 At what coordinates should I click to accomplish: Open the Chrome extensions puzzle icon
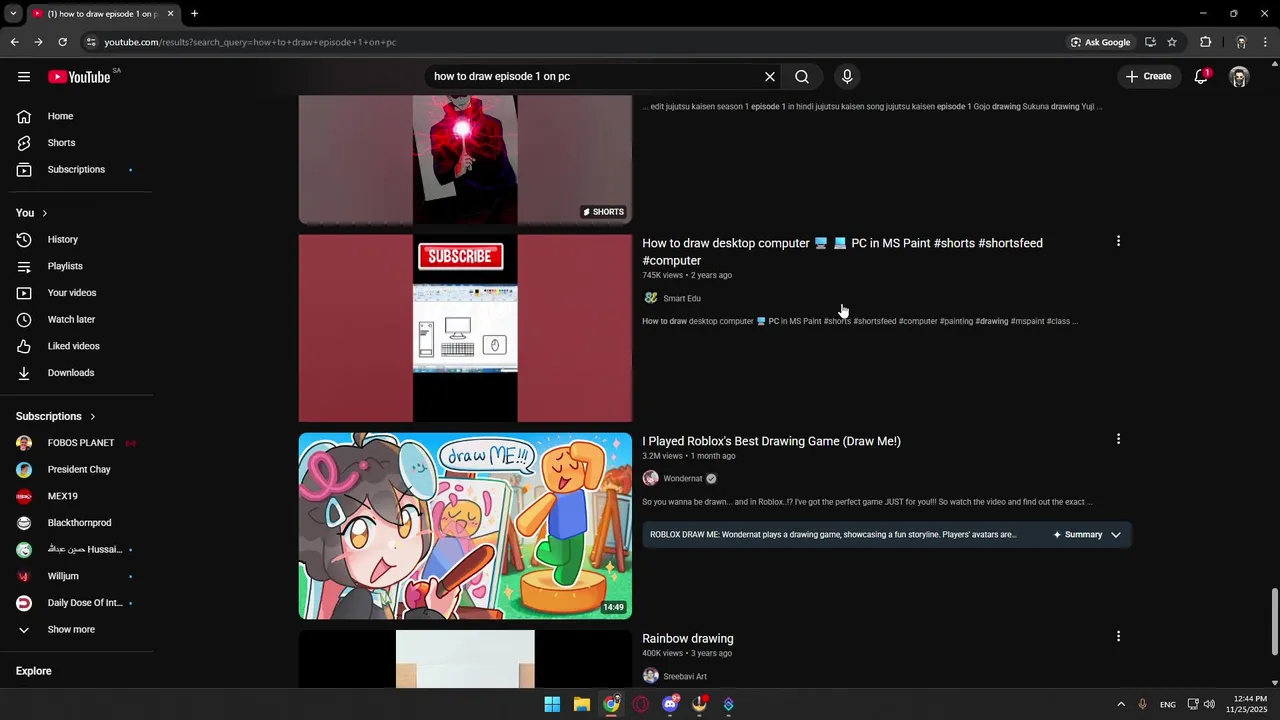1206,42
